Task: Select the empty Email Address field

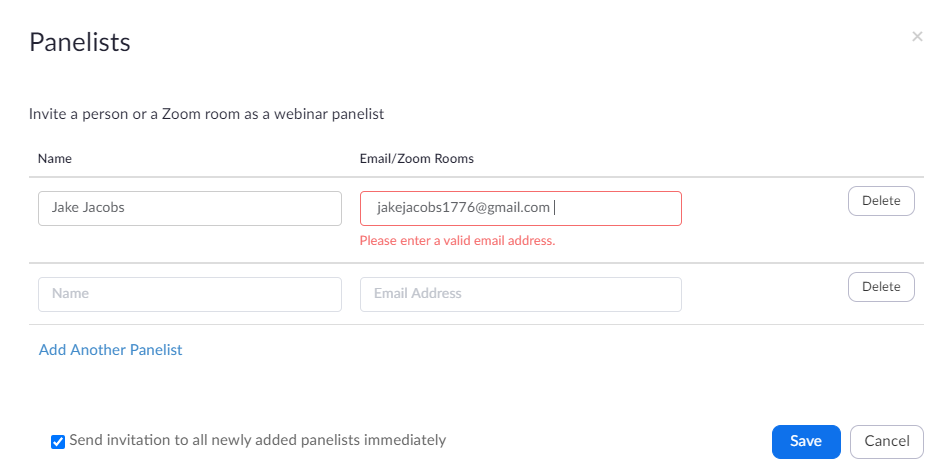Action: click(520, 294)
